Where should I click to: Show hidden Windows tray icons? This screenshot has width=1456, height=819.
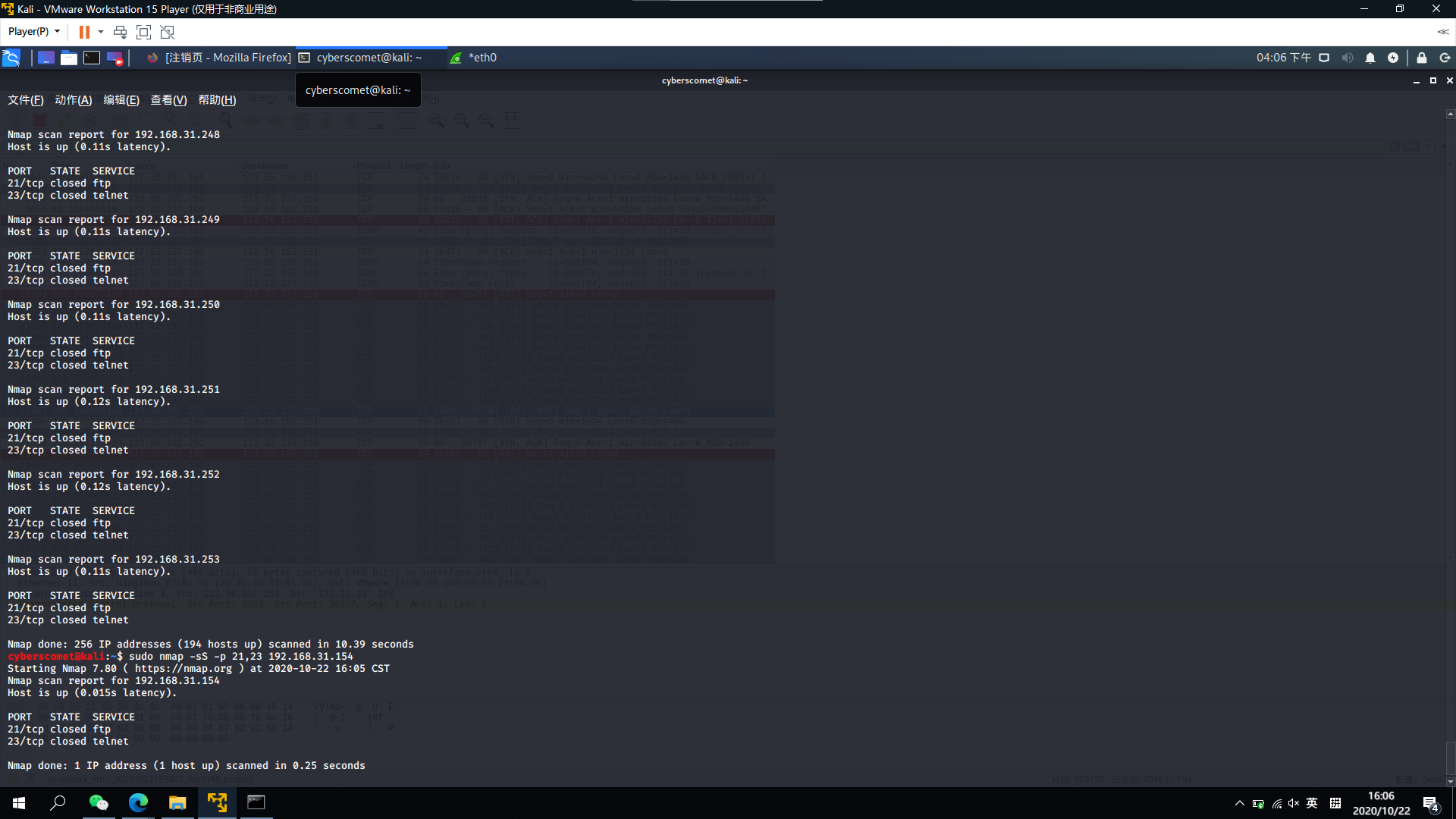click(1239, 803)
